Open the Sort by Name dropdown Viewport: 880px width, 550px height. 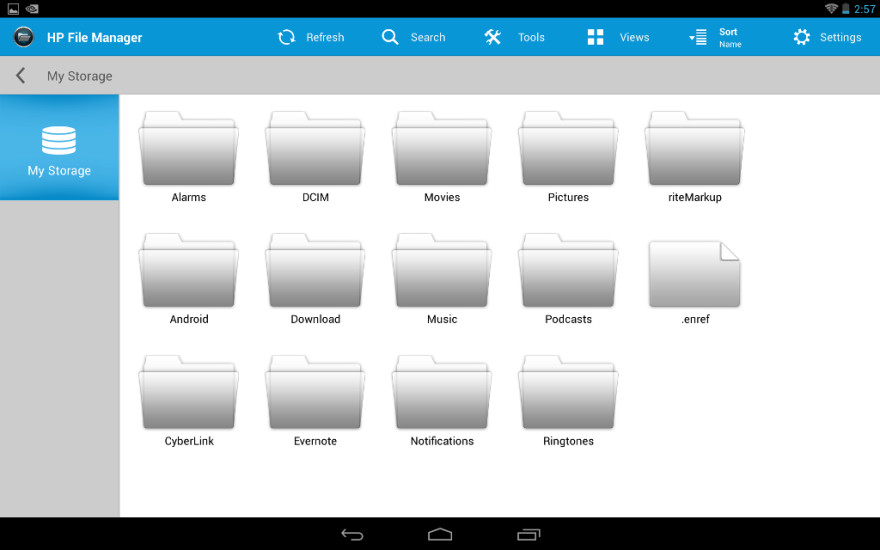tap(716, 37)
